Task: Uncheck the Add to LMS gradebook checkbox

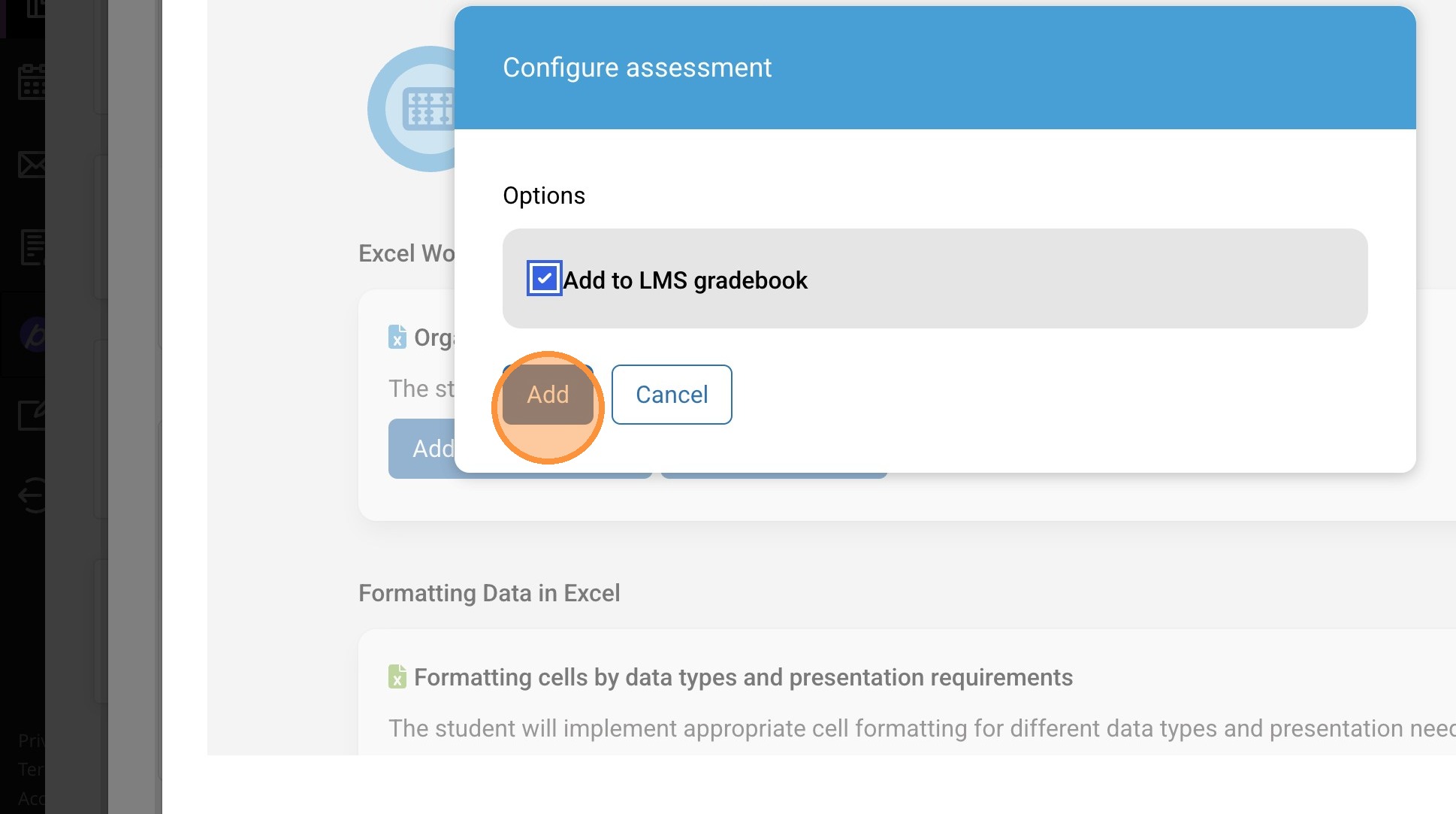Action: pos(544,279)
